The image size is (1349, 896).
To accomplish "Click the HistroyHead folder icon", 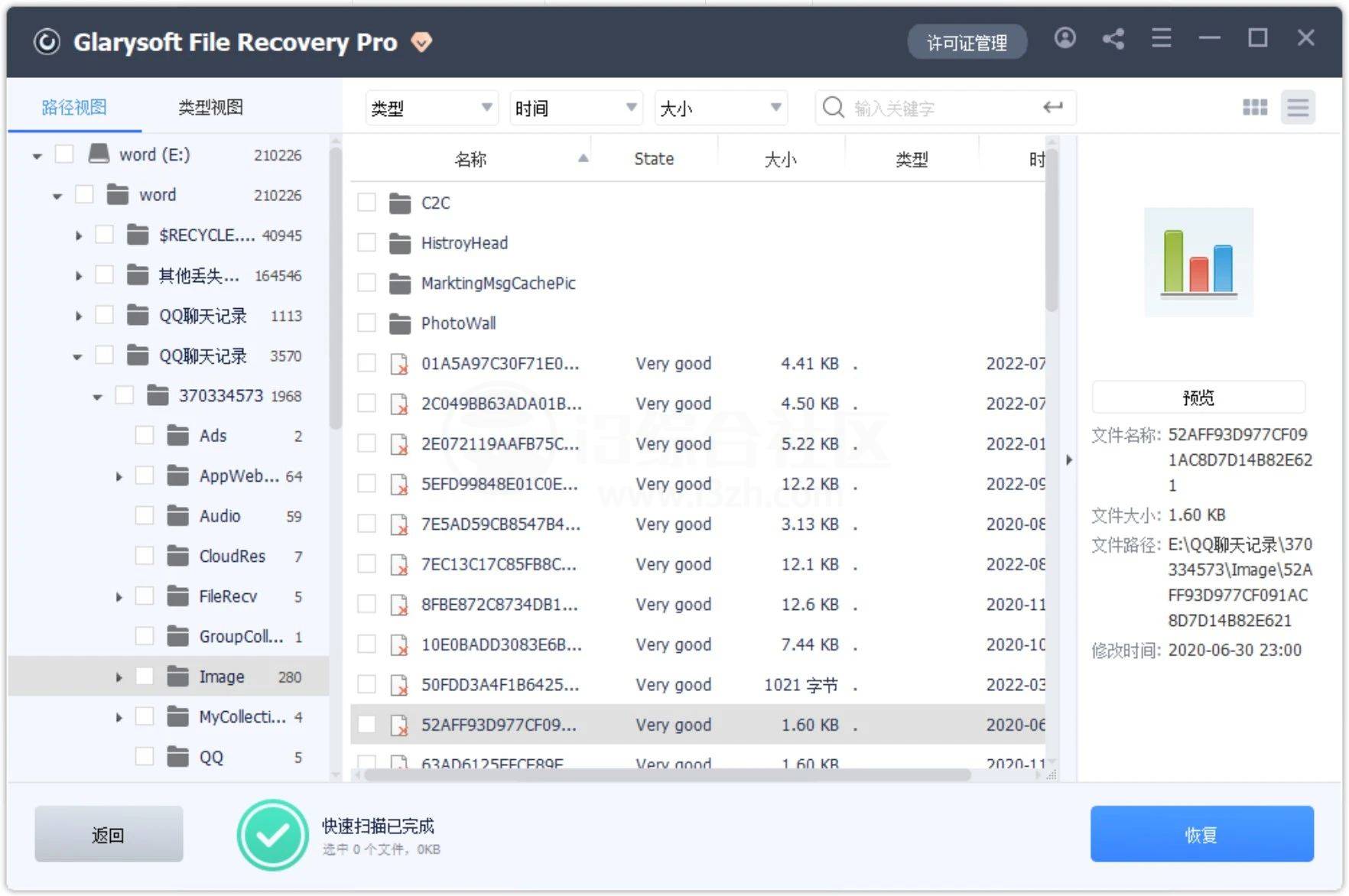I will [400, 244].
